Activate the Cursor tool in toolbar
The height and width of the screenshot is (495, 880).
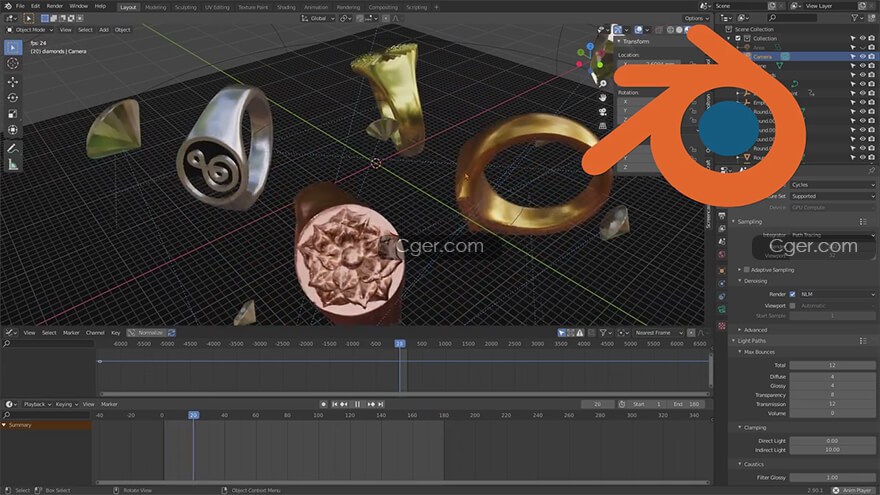pyautogui.click(x=12, y=64)
